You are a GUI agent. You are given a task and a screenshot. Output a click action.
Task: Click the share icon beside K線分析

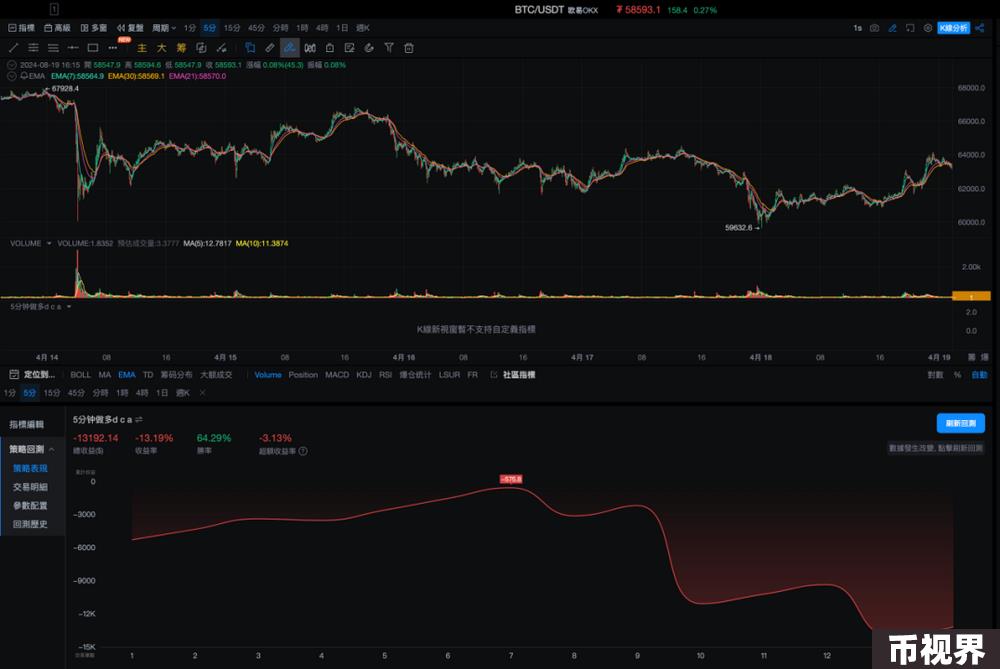(980, 28)
